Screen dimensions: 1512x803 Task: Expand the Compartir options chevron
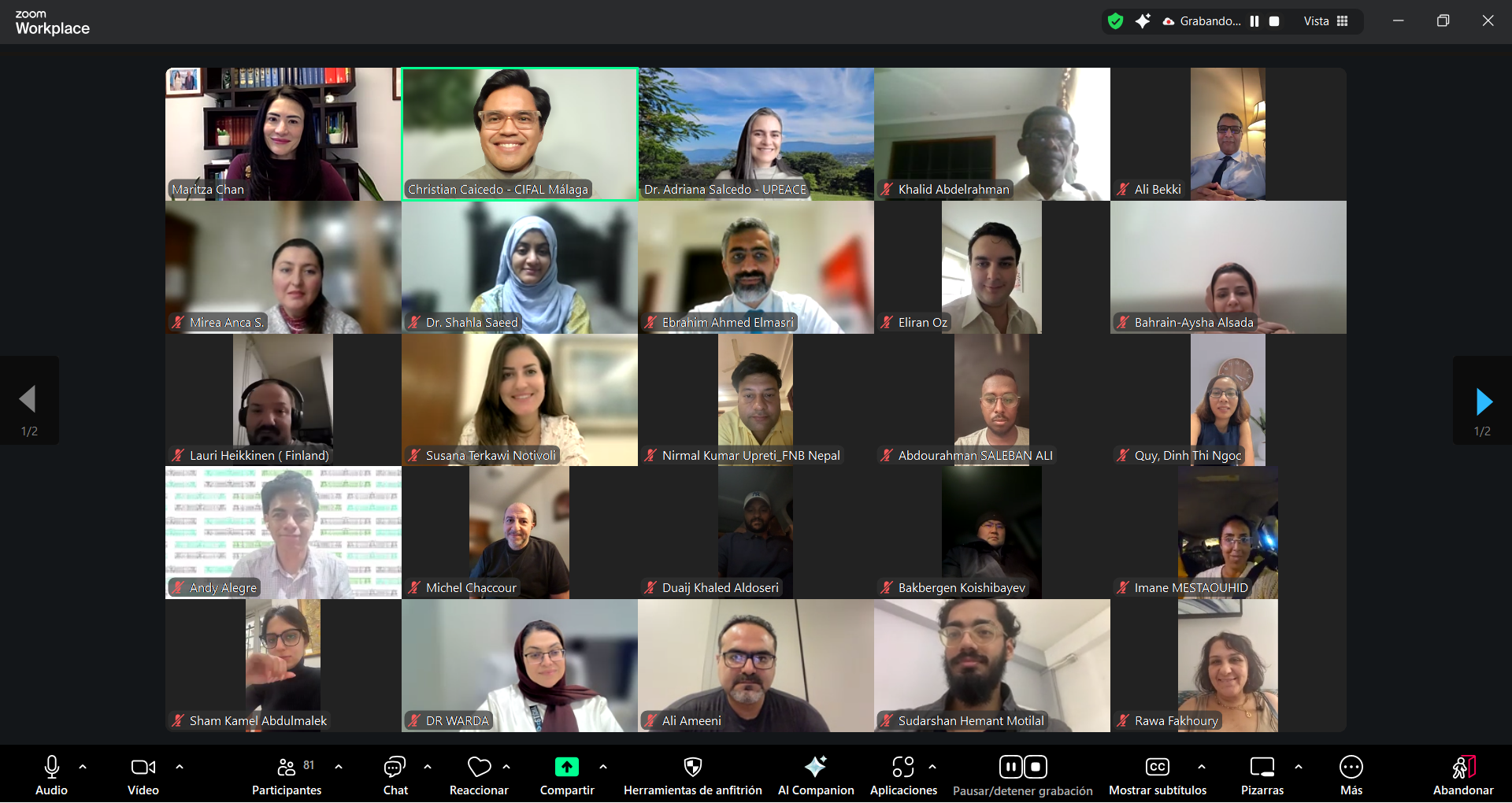603,766
